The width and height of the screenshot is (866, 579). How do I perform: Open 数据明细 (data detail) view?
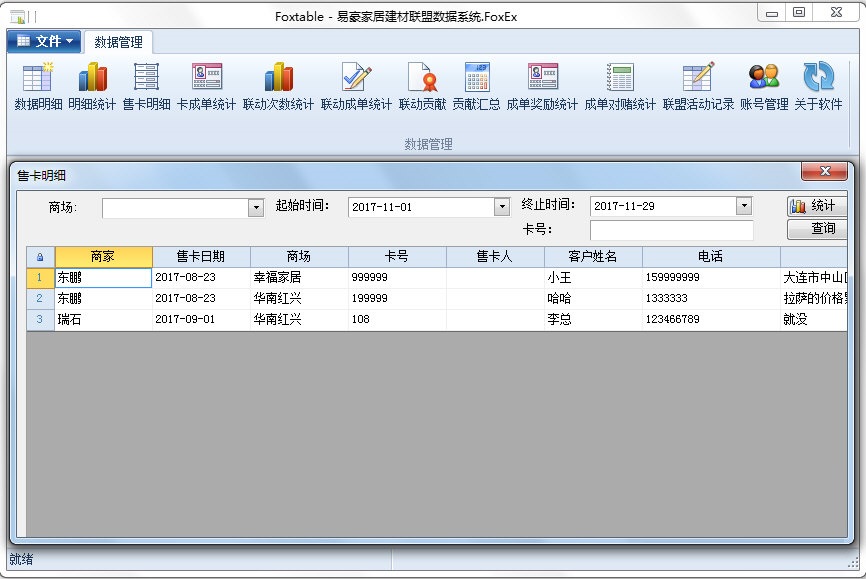[x=36, y=85]
